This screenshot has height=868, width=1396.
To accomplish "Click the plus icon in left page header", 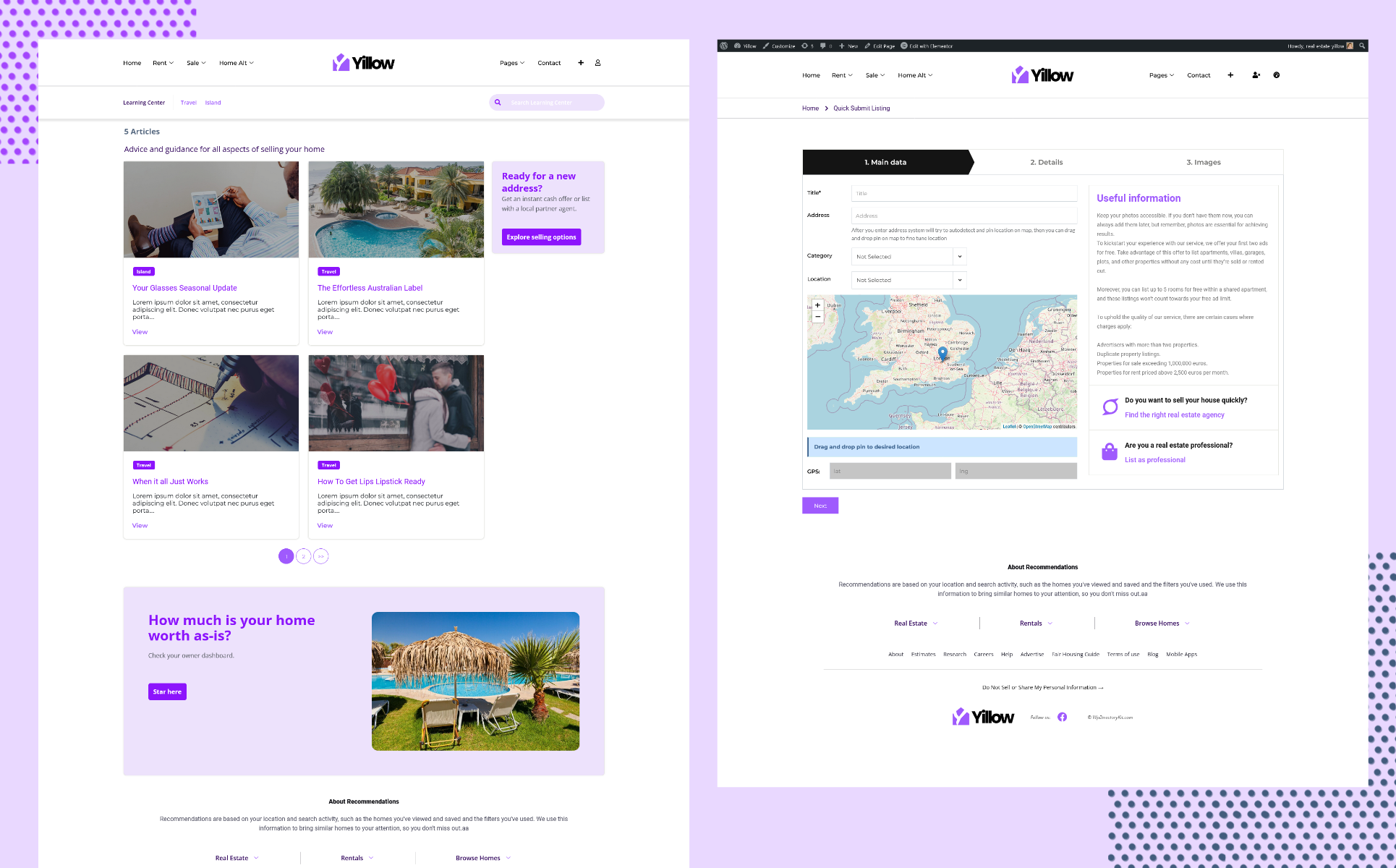I will pyautogui.click(x=581, y=63).
